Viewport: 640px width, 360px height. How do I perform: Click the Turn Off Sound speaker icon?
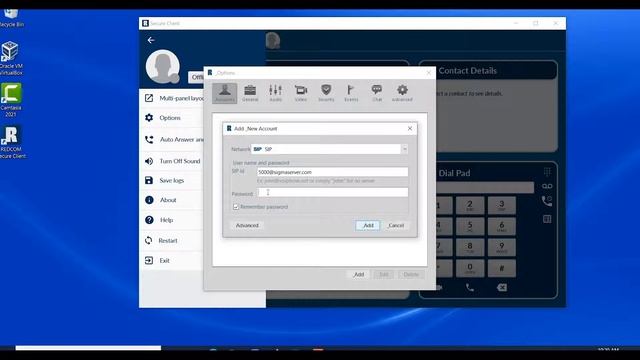149,161
